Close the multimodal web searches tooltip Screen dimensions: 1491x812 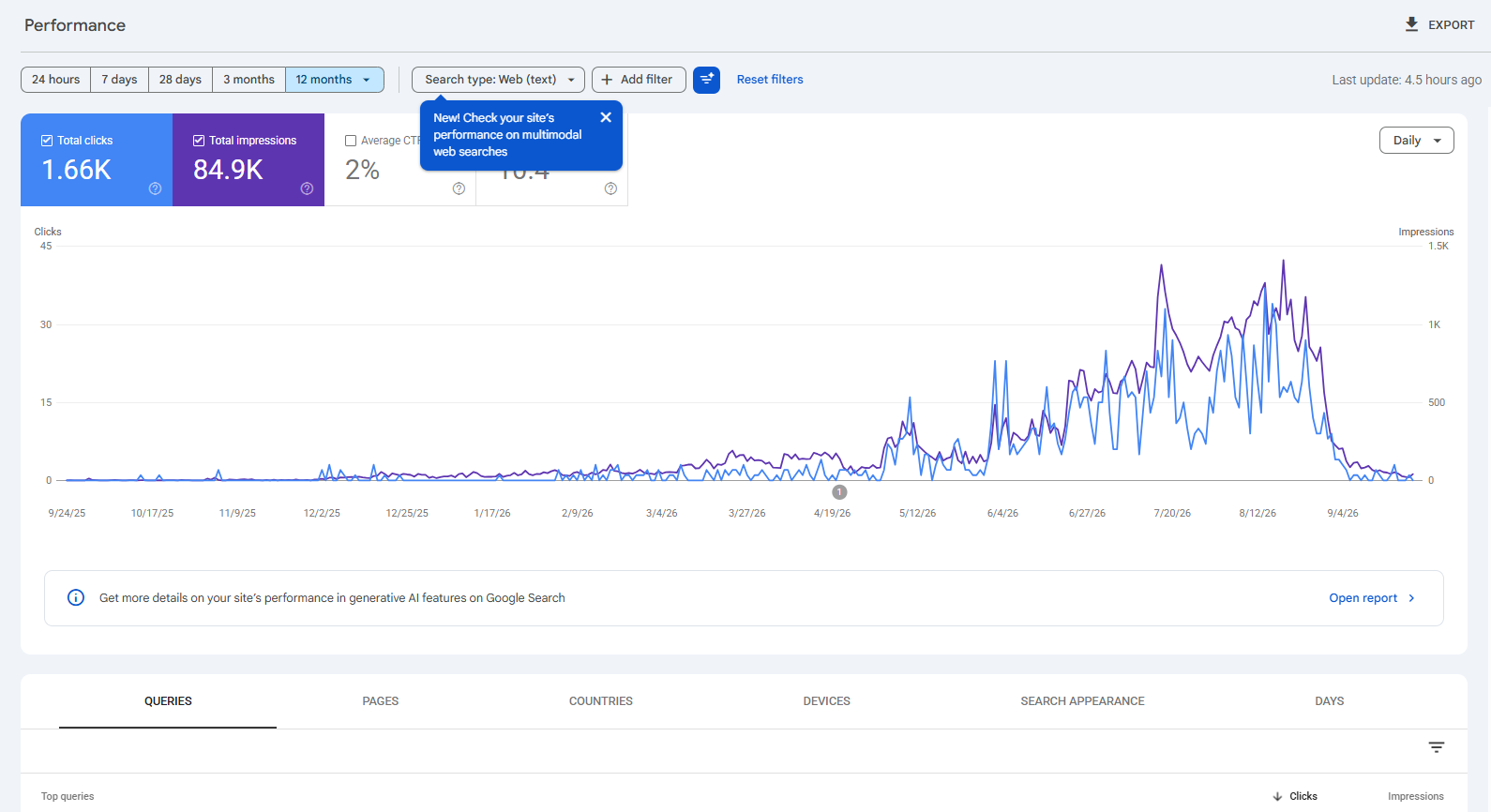tap(606, 117)
